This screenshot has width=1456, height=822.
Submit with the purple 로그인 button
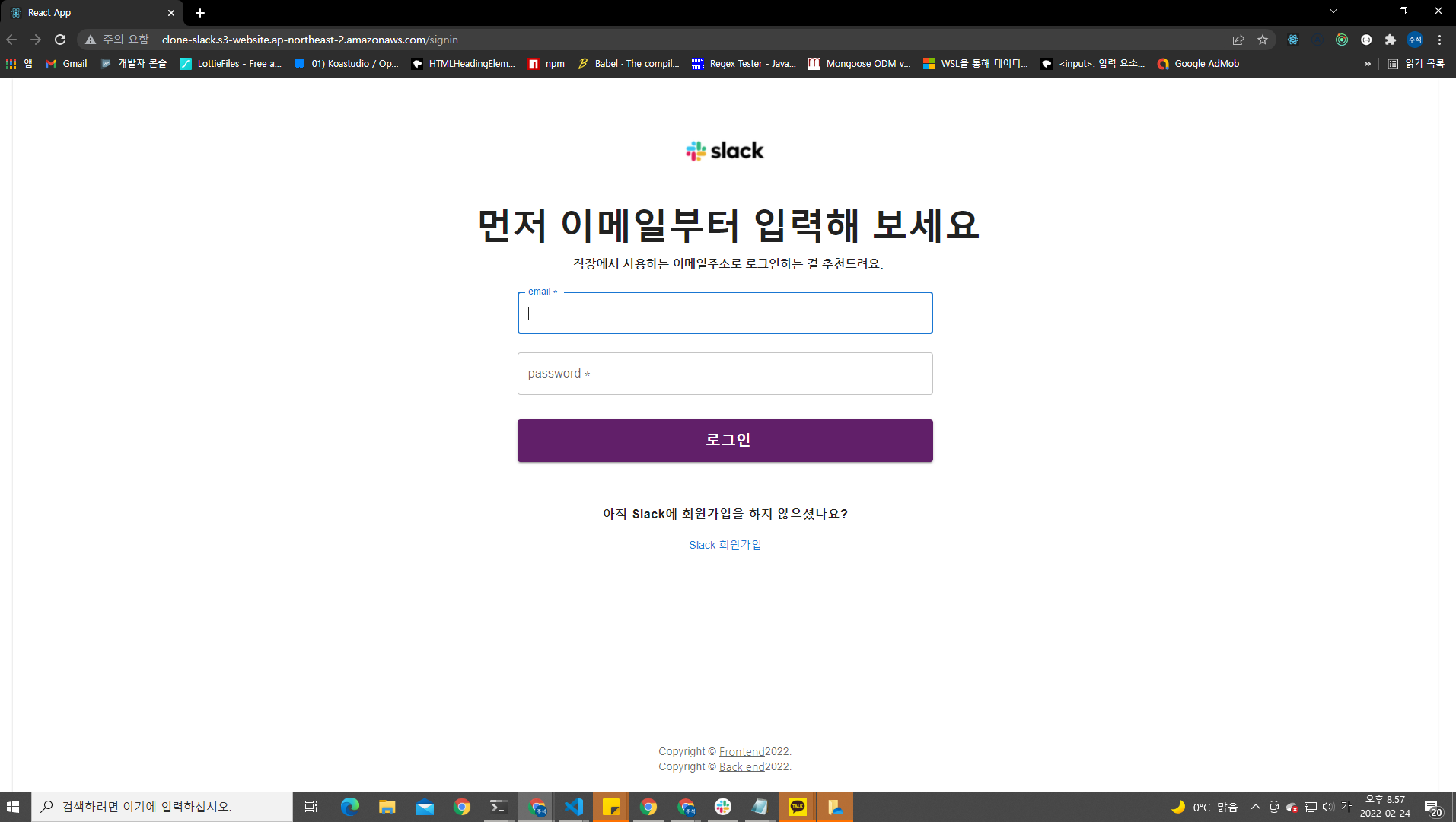pyautogui.click(x=725, y=441)
